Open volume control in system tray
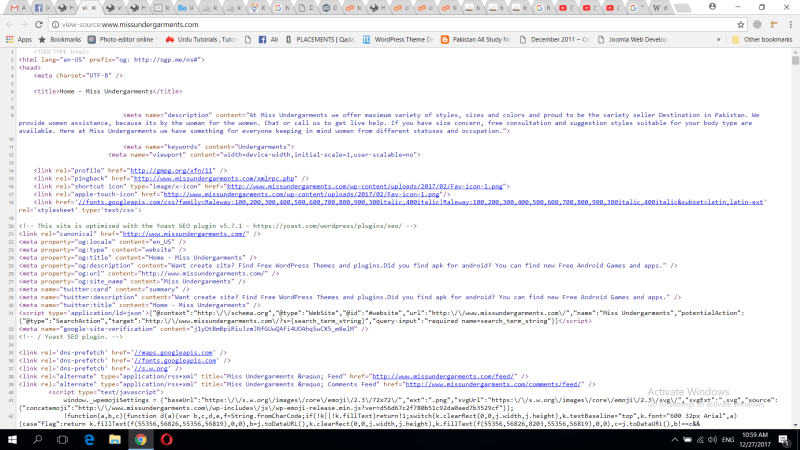This screenshot has width=800, height=450. pyautogui.click(x=712, y=440)
